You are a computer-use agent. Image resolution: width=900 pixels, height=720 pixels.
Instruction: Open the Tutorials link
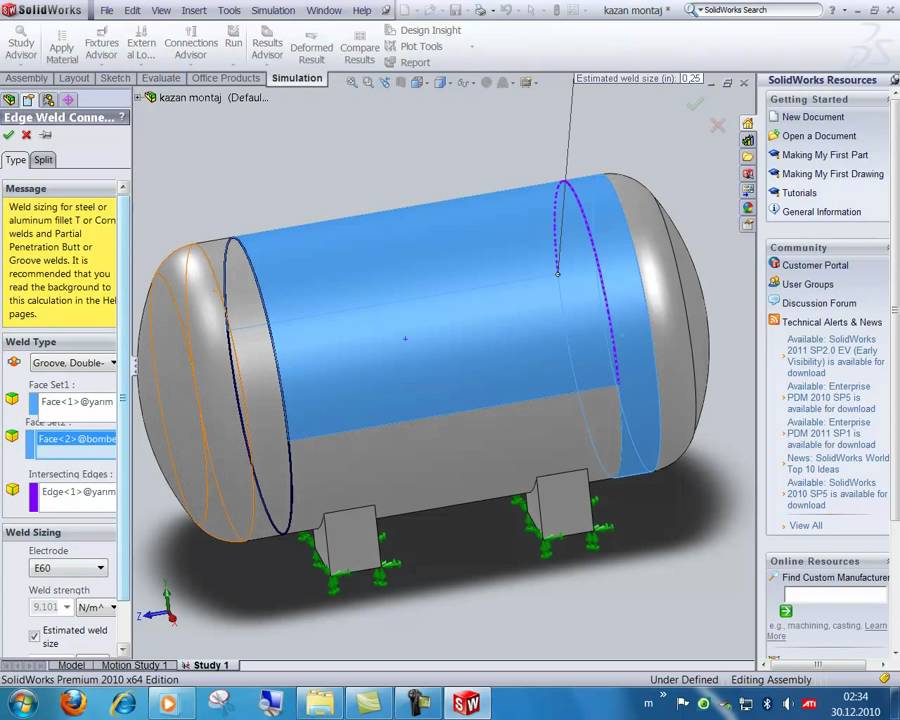pos(799,192)
